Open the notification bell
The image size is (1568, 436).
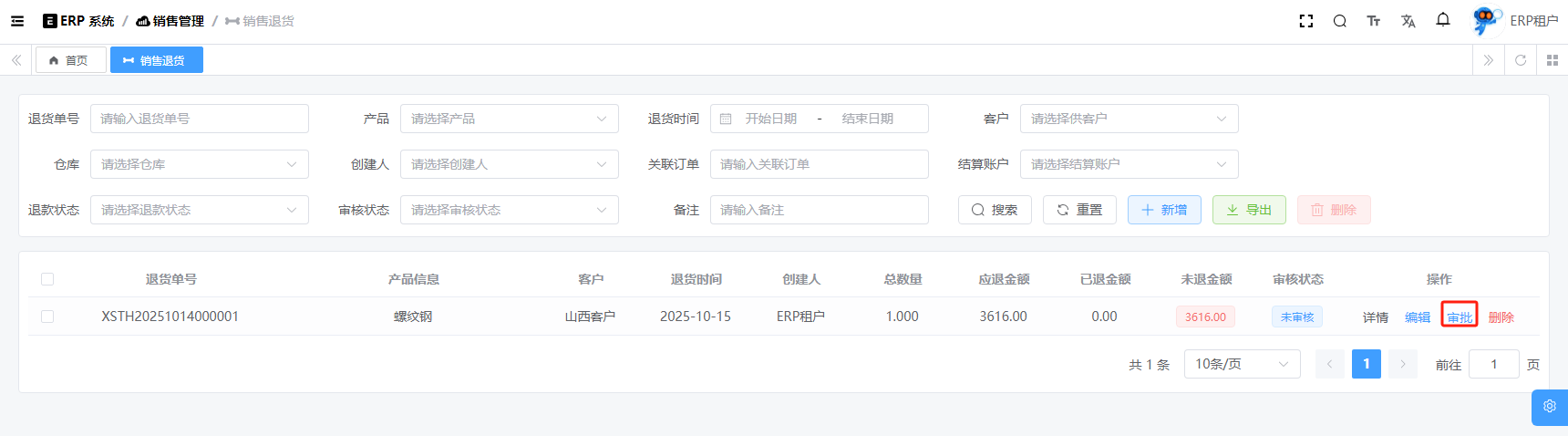[x=1442, y=20]
